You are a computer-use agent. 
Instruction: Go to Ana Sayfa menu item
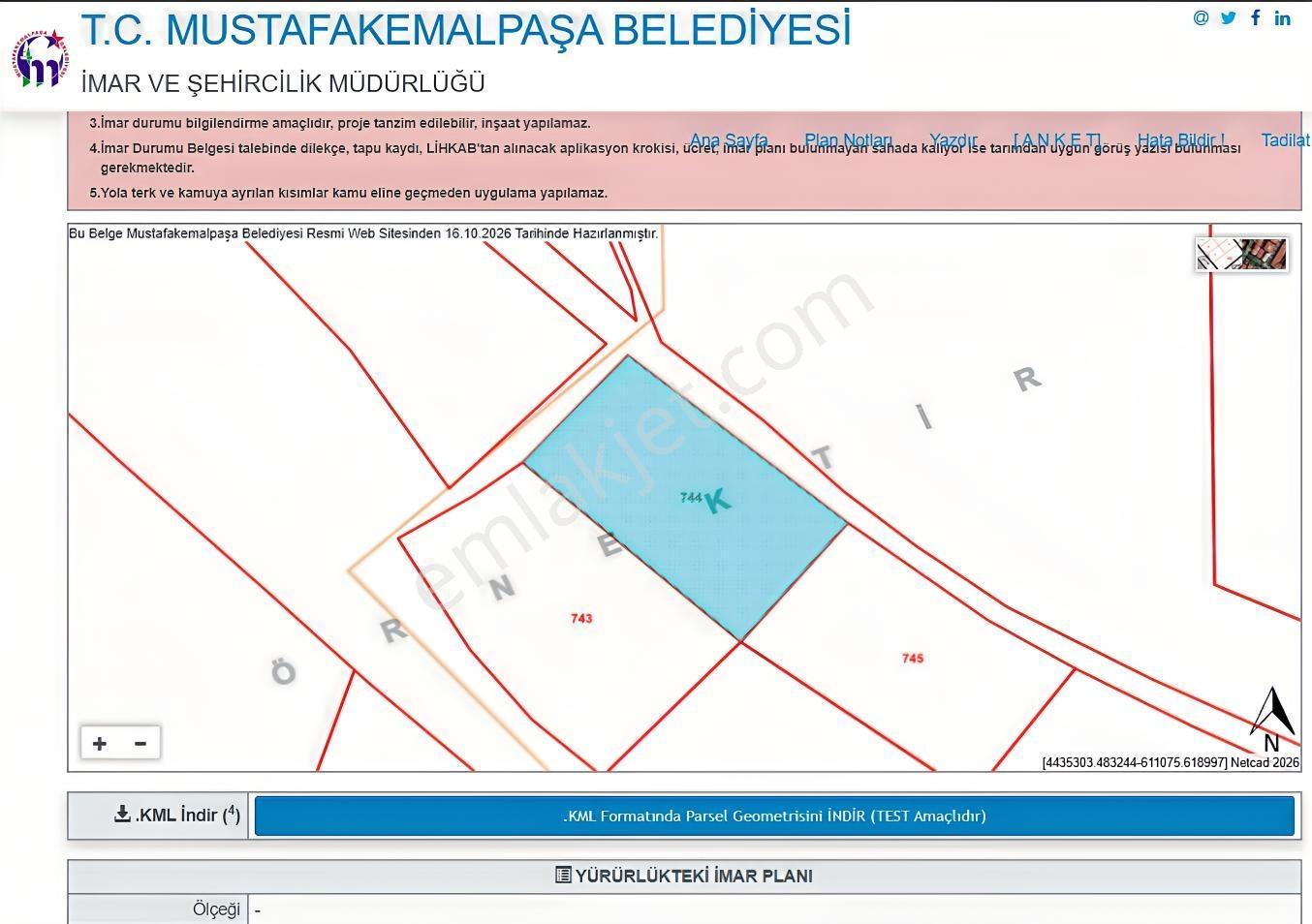coord(729,140)
